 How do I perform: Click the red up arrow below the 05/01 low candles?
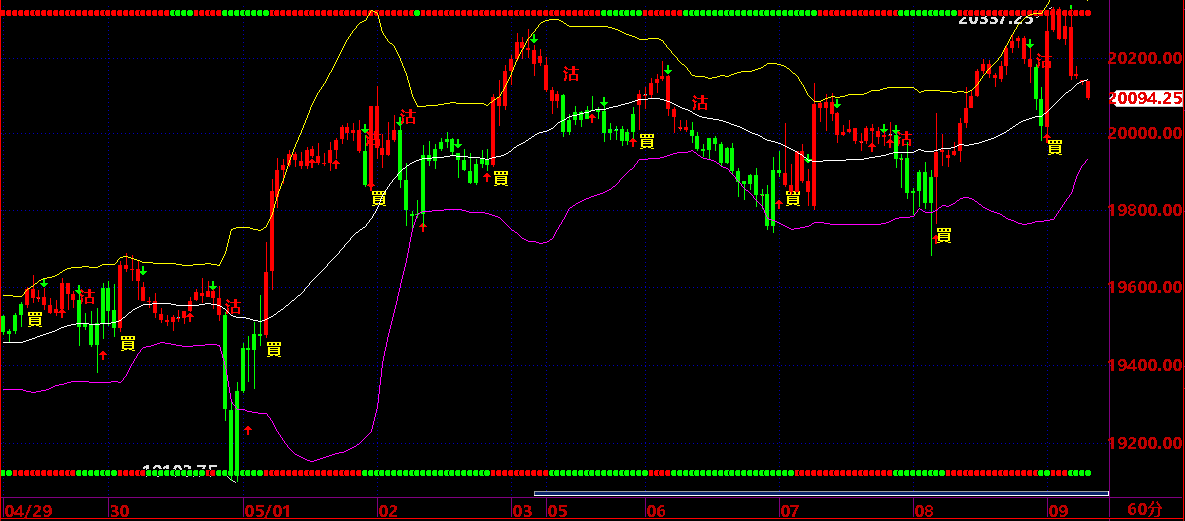click(248, 430)
